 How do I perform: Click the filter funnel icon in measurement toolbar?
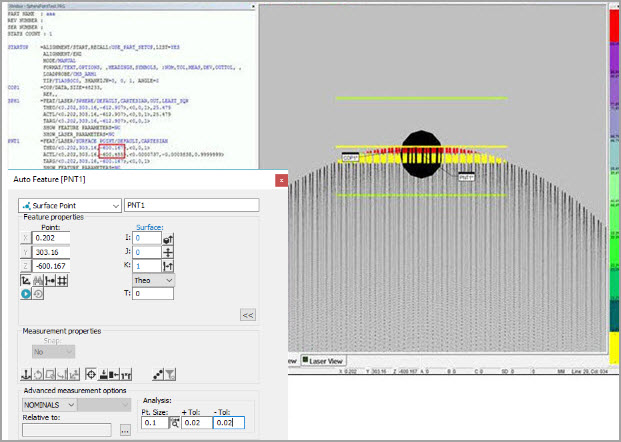click(170, 374)
